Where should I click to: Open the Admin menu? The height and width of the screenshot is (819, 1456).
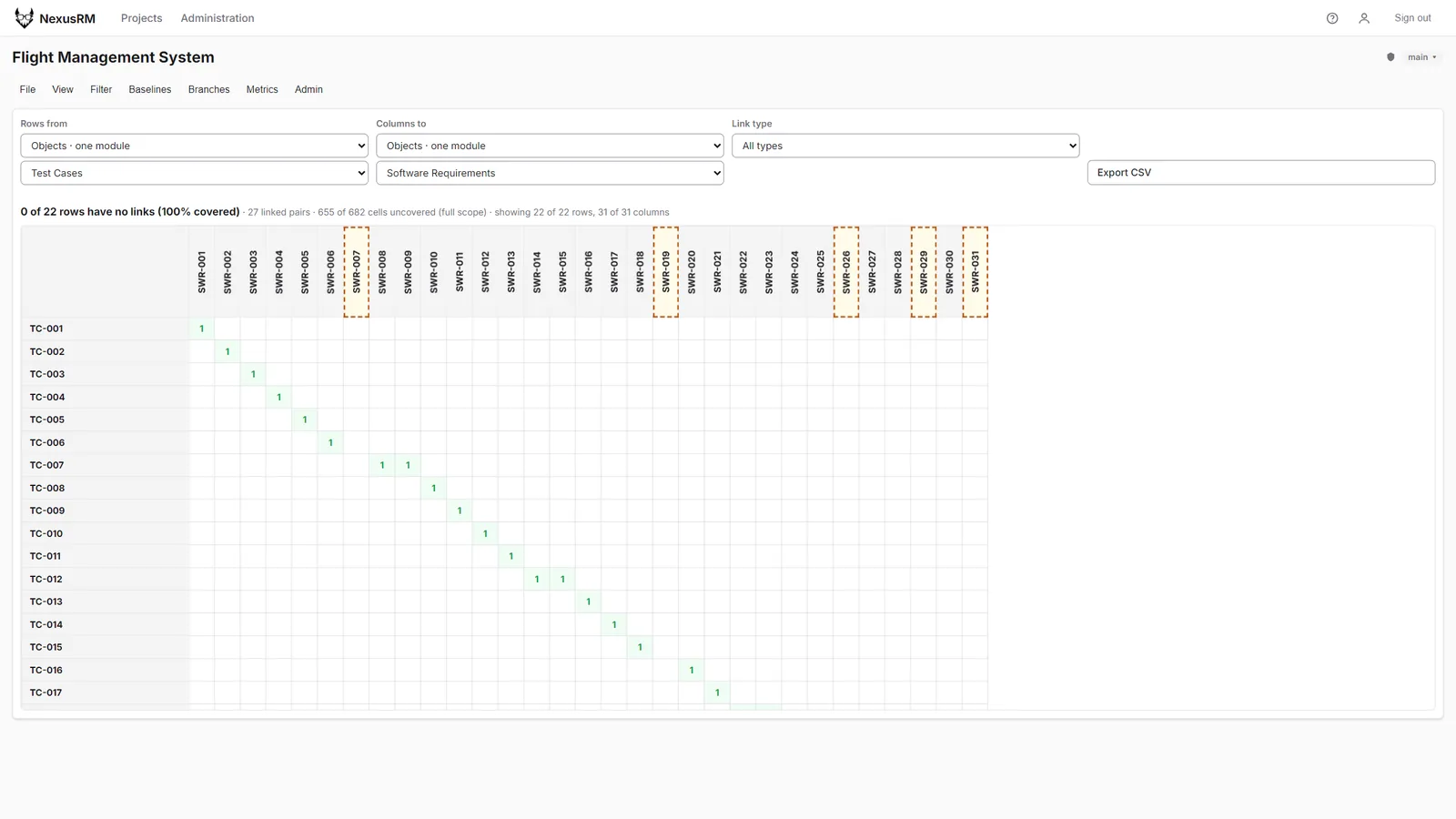(x=308, y=89)
